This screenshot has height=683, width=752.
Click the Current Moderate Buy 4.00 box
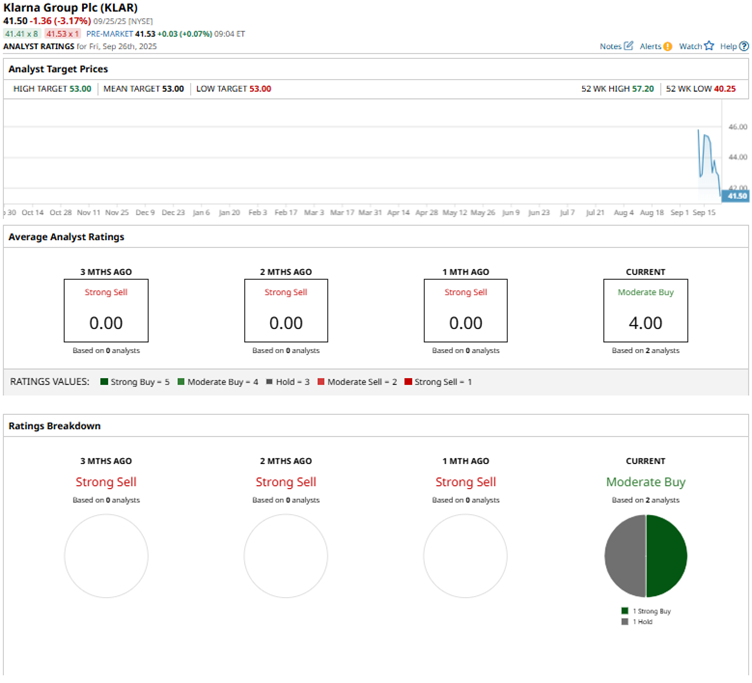[x=645, y=311]
